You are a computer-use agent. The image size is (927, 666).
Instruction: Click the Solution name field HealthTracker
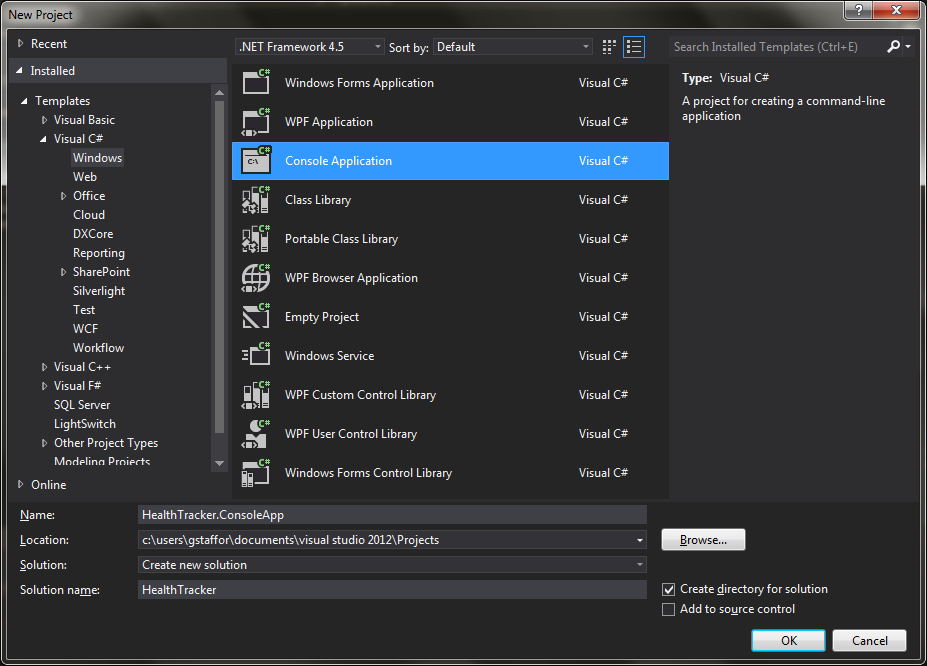[392, 590]
